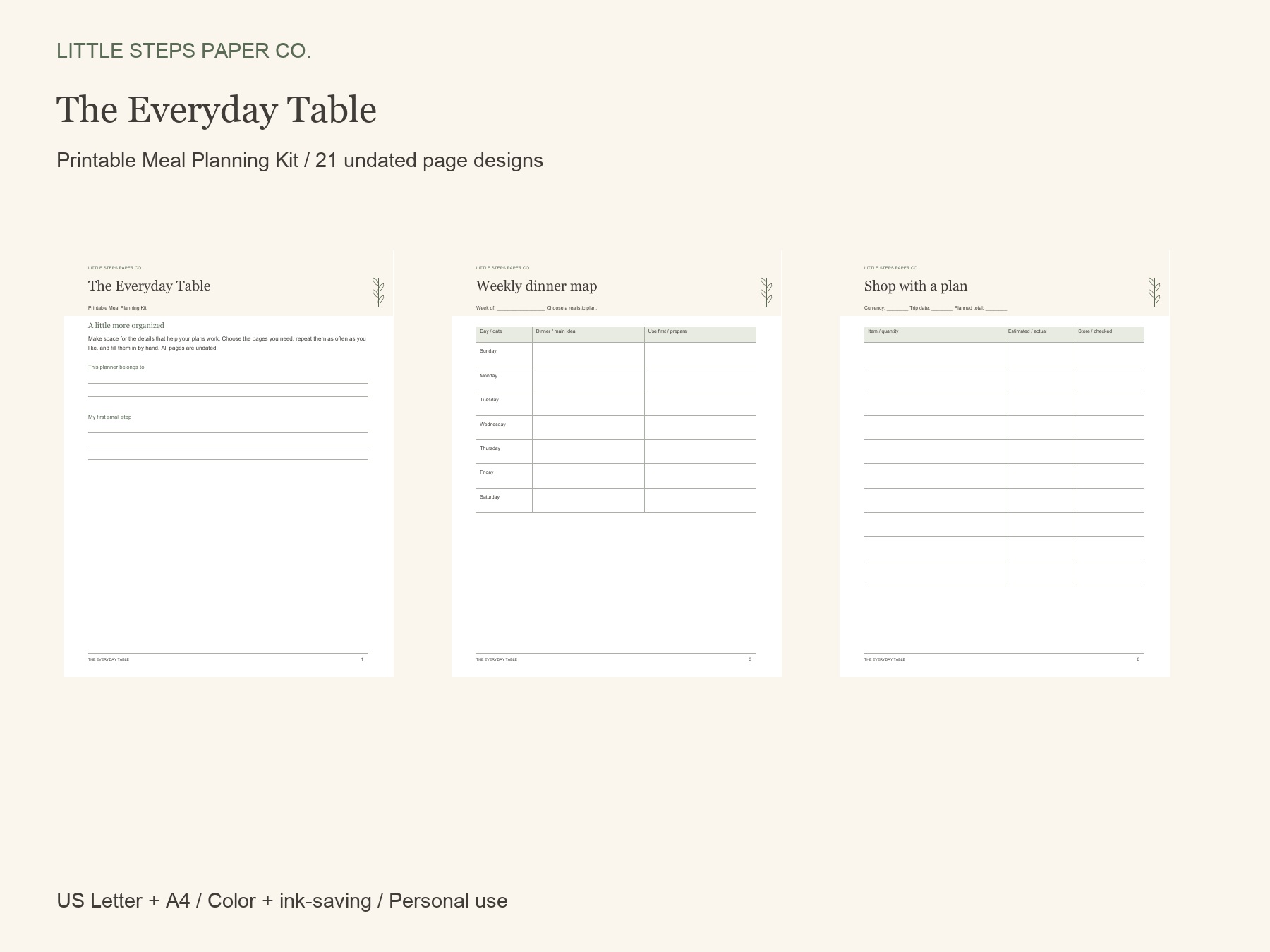This screenshot has width=1270, height=952.
Task: Click the 'Sunday' row label
Action: pos(488,351)
